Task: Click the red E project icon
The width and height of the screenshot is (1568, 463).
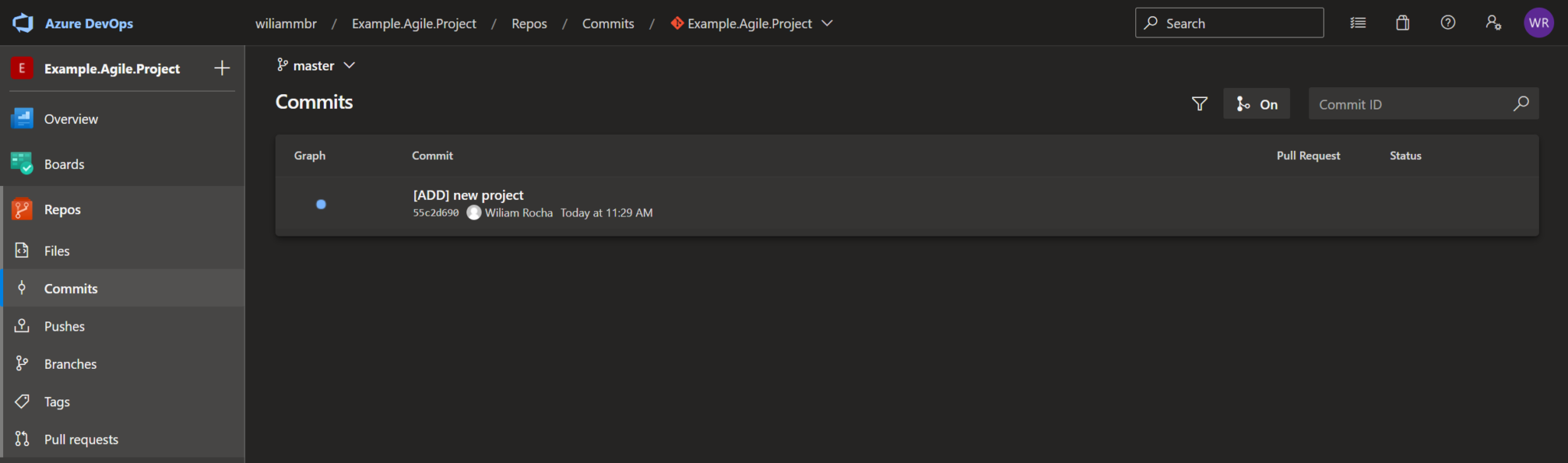Action: point(21,68)
